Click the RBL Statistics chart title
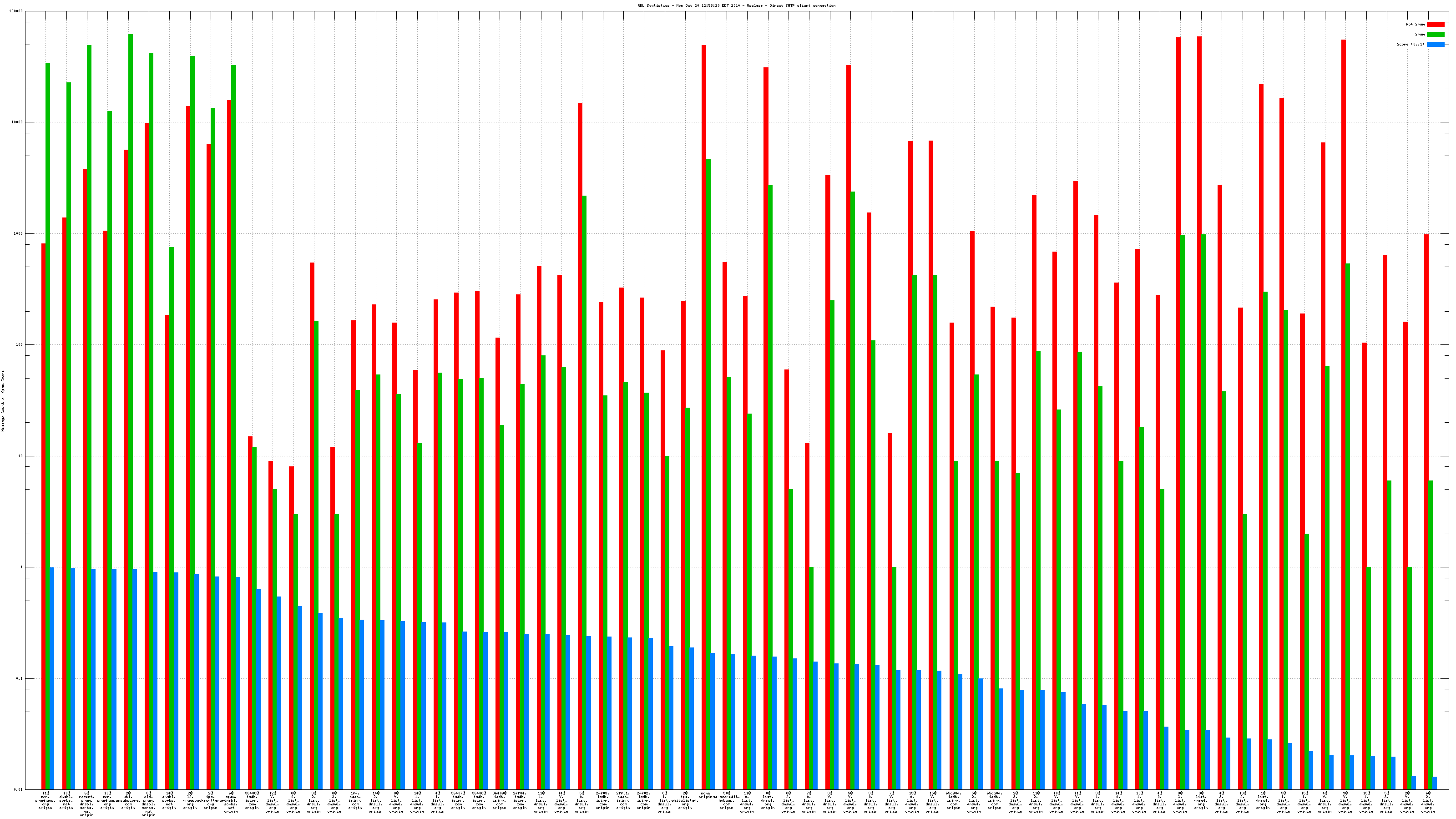The height and width of the screenshot is (819, 1456). 736,5
